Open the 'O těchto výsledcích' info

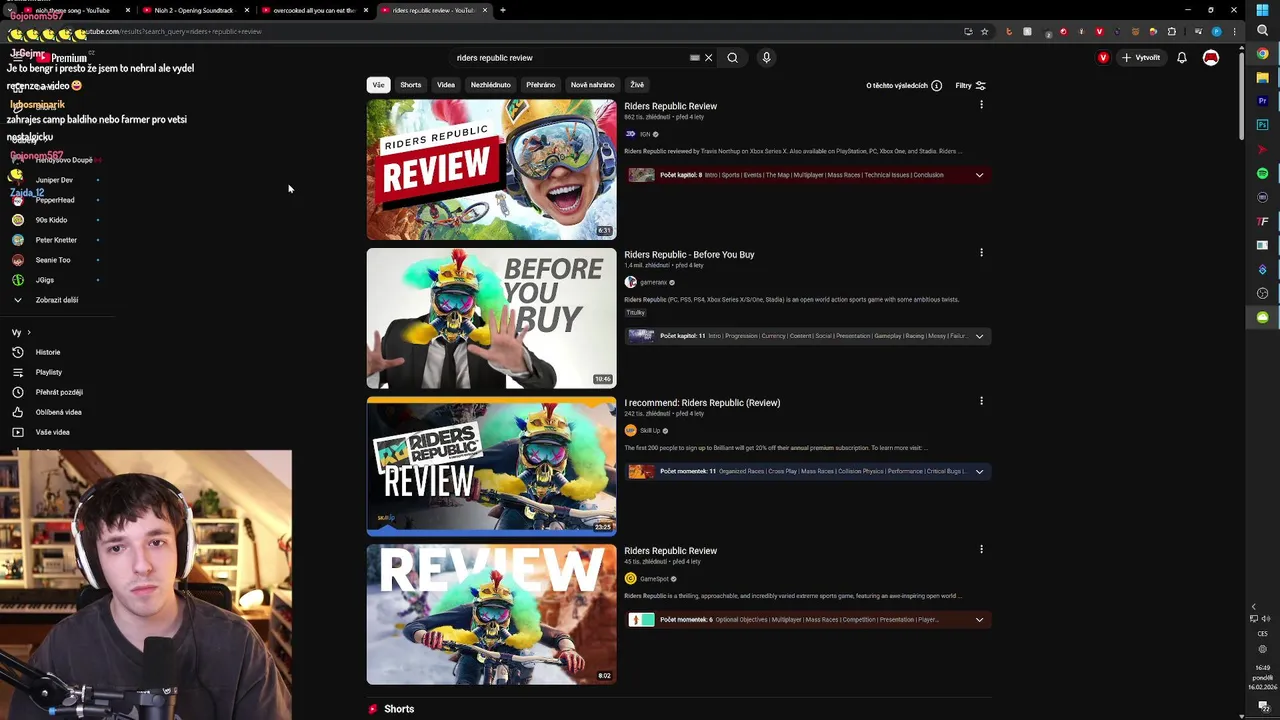904,86
